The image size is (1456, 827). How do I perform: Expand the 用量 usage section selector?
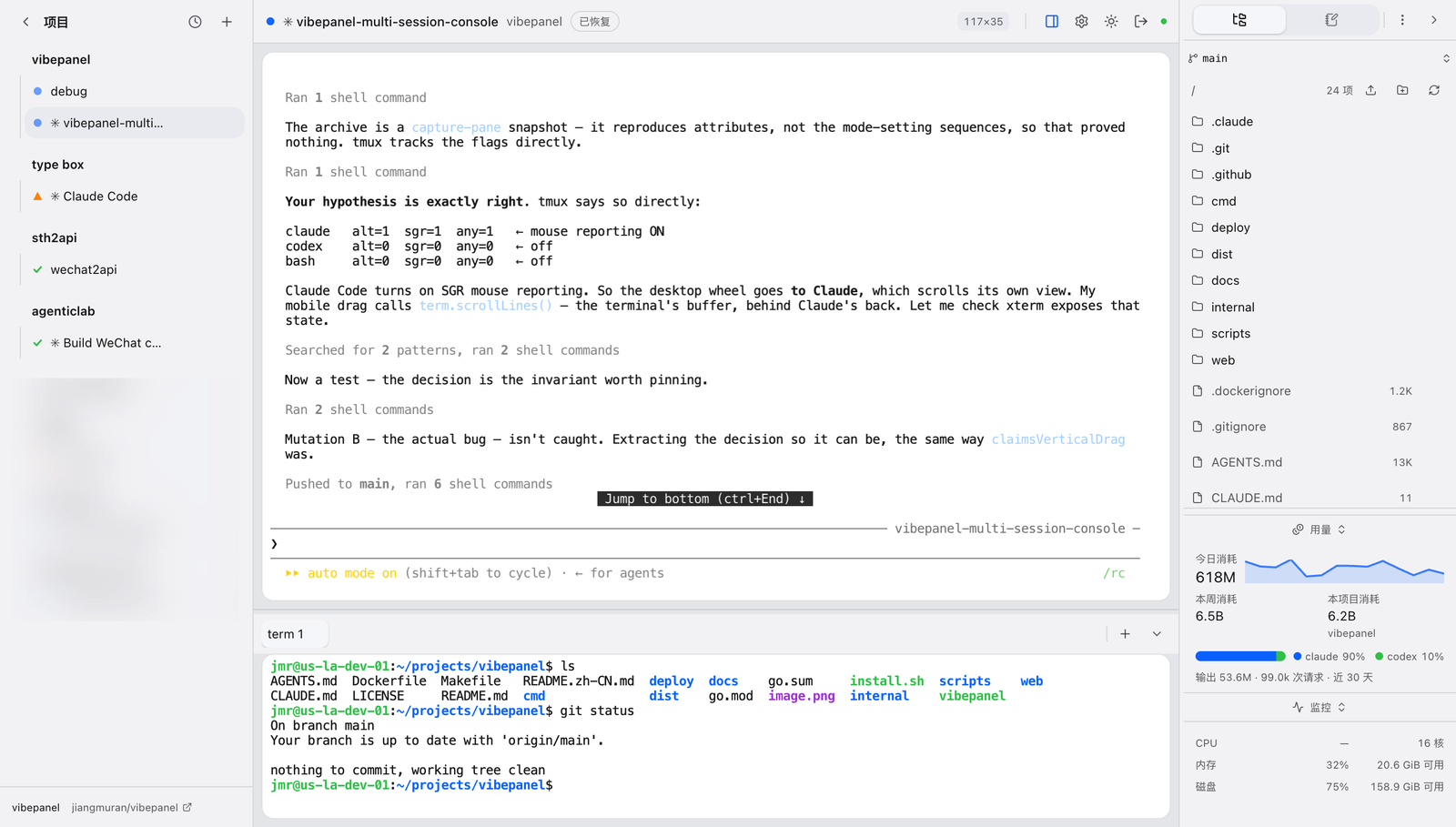(x=1319, y=529)
